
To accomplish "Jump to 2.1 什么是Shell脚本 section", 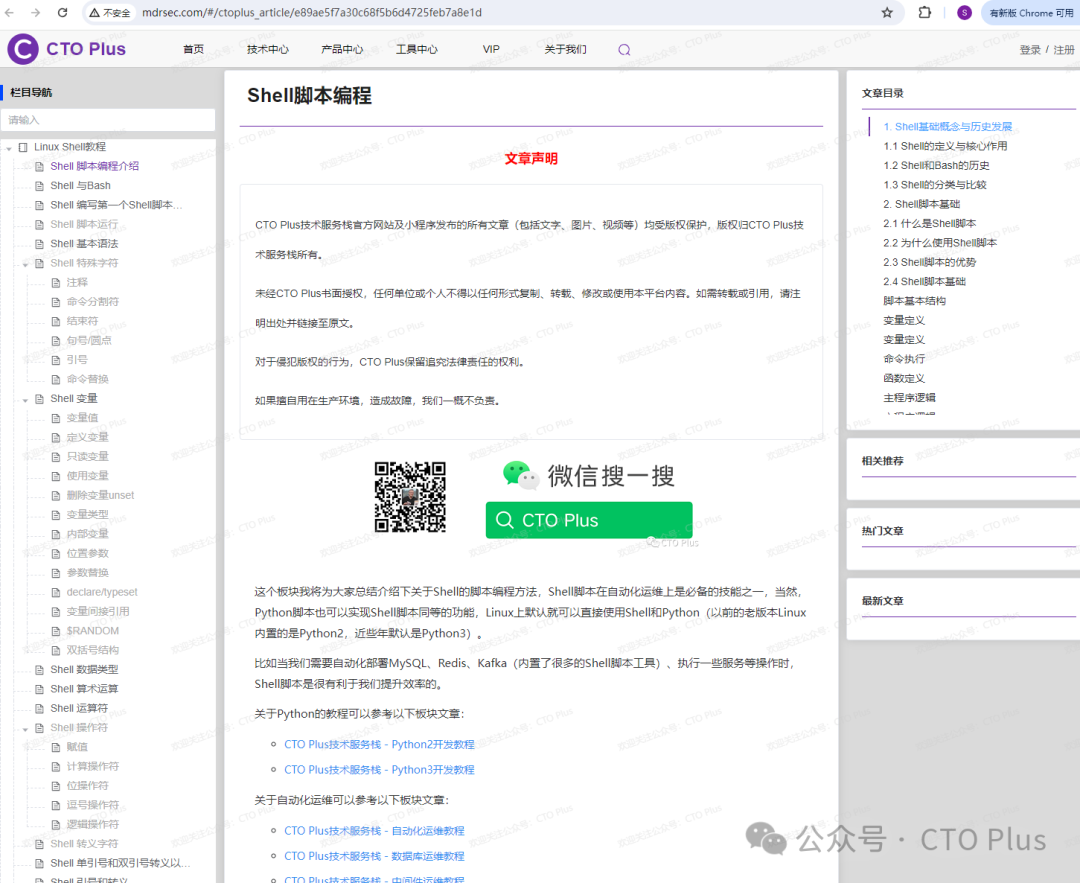I will coord(929,223).
